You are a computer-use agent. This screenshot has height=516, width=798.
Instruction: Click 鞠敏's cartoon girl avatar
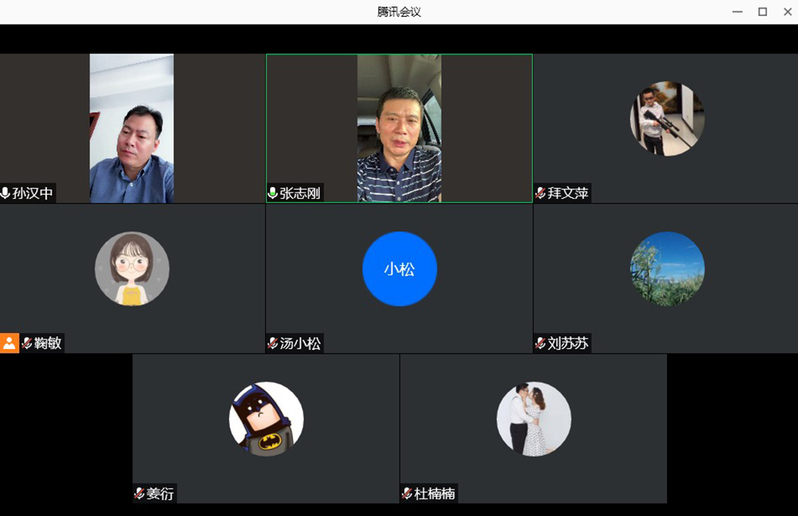click(132, 269)
